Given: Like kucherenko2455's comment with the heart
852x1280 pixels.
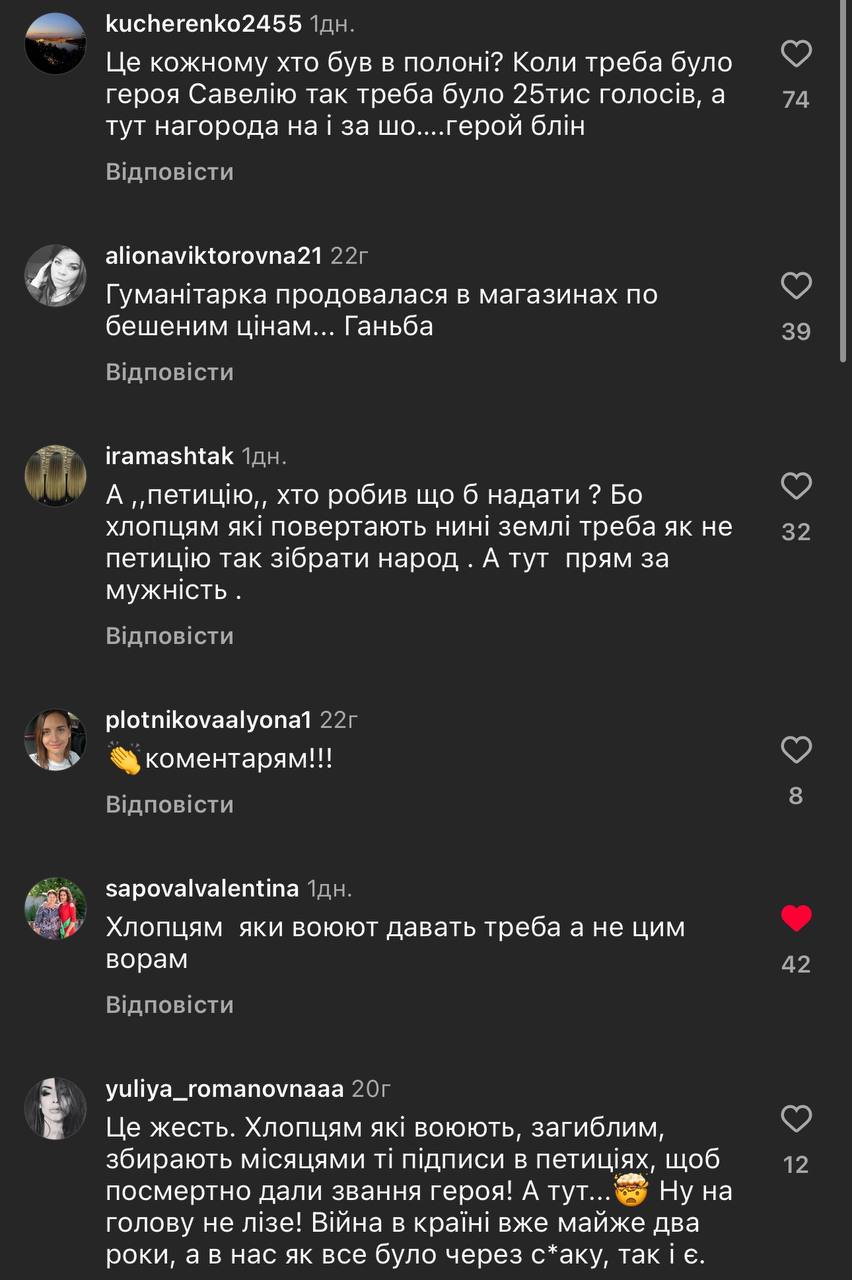Looking at the screenshot, I should (796, 54).
